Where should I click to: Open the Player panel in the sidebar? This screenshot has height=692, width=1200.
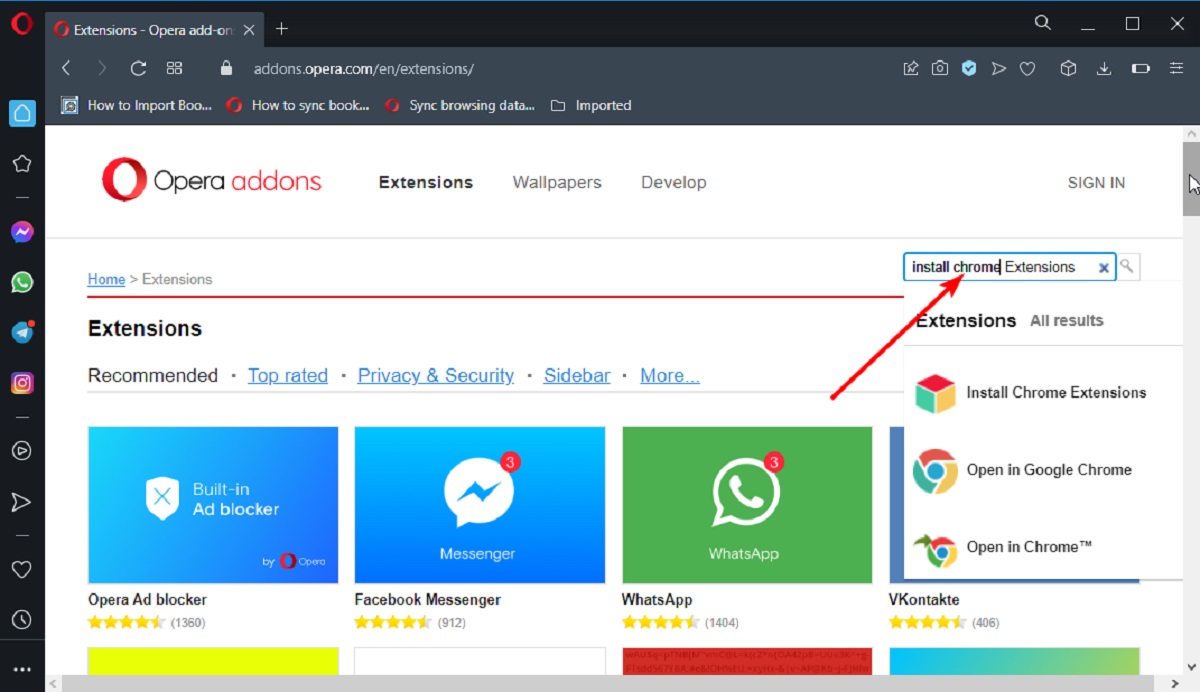22,451
